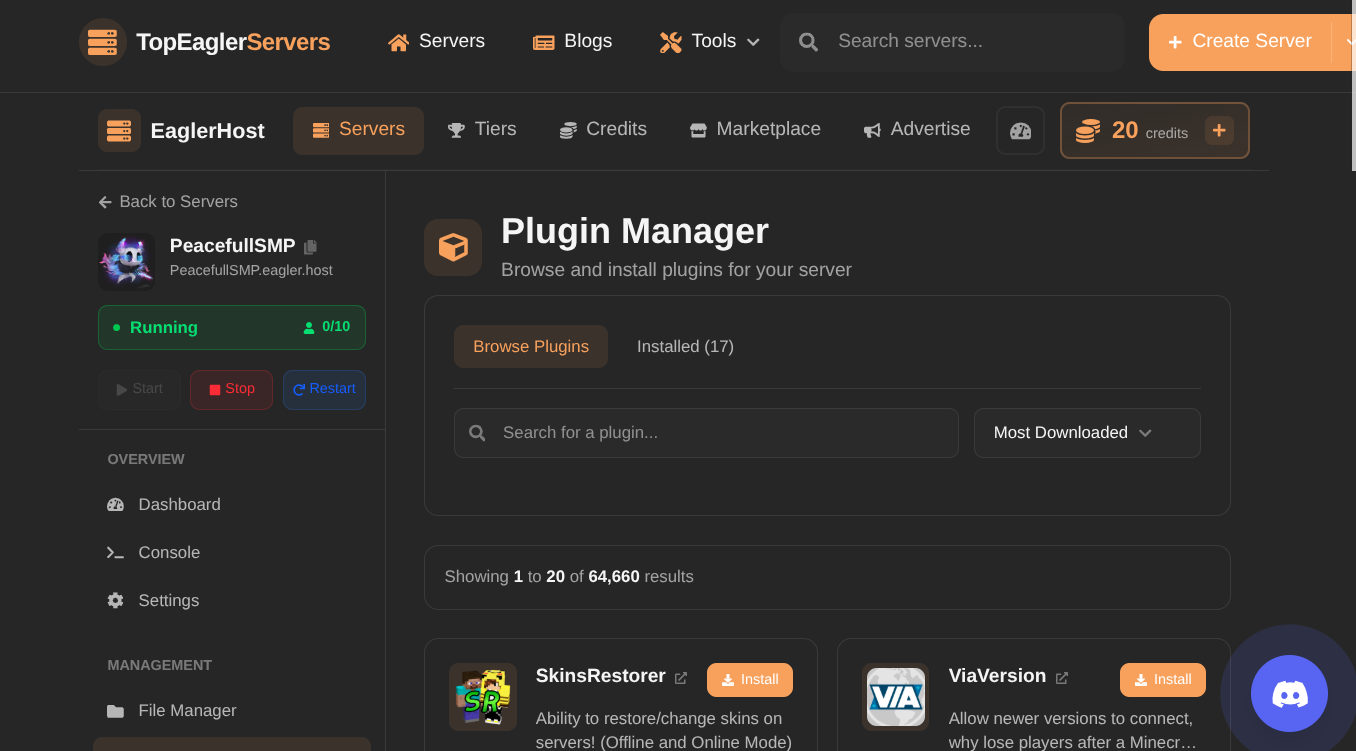The width and height of the screenshot is (1356, 751).
Task: Click the ViaVersion plugin logo
Action: pyautogui.click(x=895, y=696)
